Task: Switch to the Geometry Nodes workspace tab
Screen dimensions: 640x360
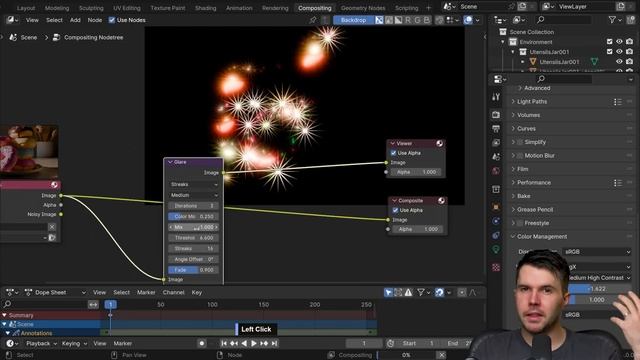Action: (363, 8)
